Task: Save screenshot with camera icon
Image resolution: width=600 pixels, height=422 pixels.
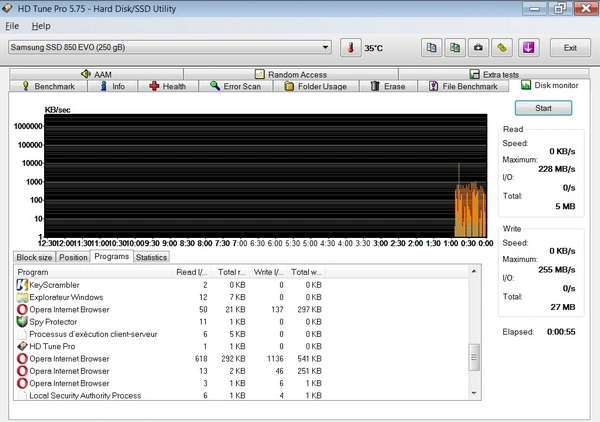Action: click(478, 47)
